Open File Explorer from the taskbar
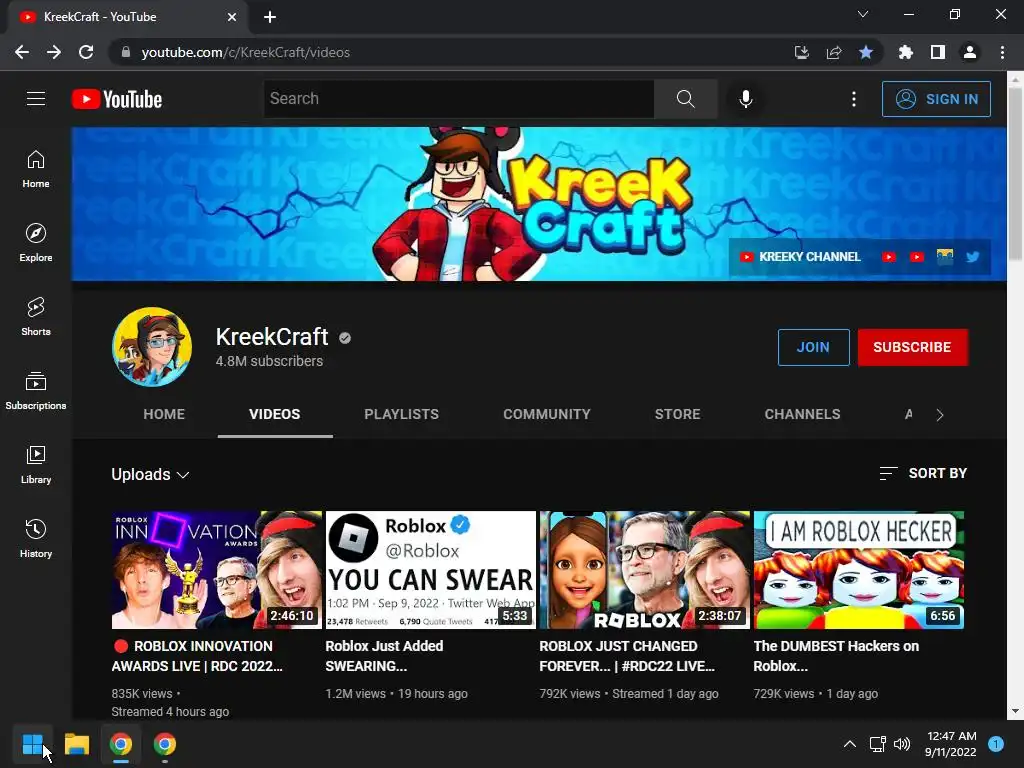Image resolution: width=1024 pixels, height=768 pixels. [x=76, y=744]
